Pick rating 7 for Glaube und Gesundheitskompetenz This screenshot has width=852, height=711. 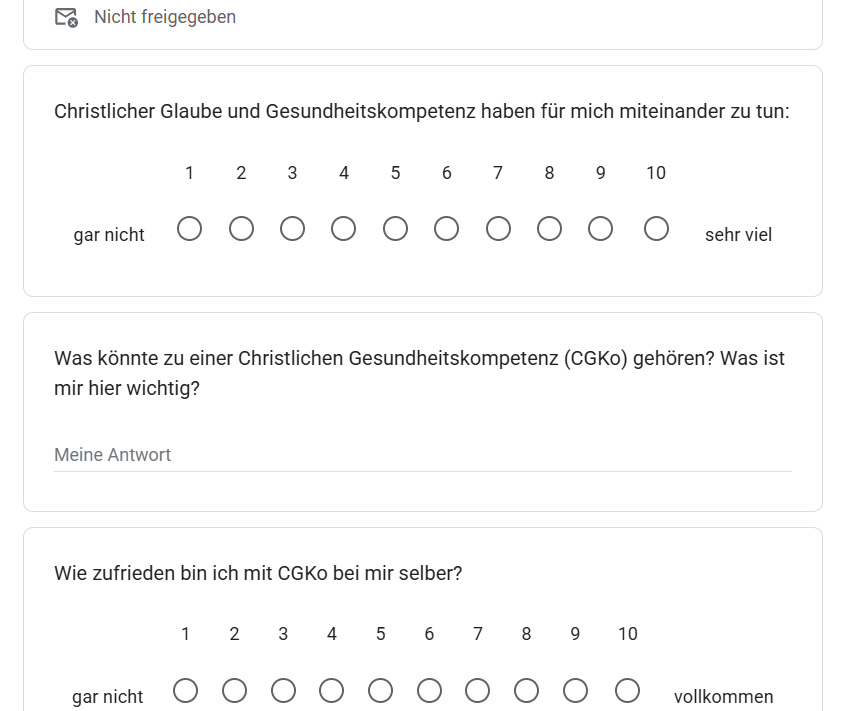(498, 229)
